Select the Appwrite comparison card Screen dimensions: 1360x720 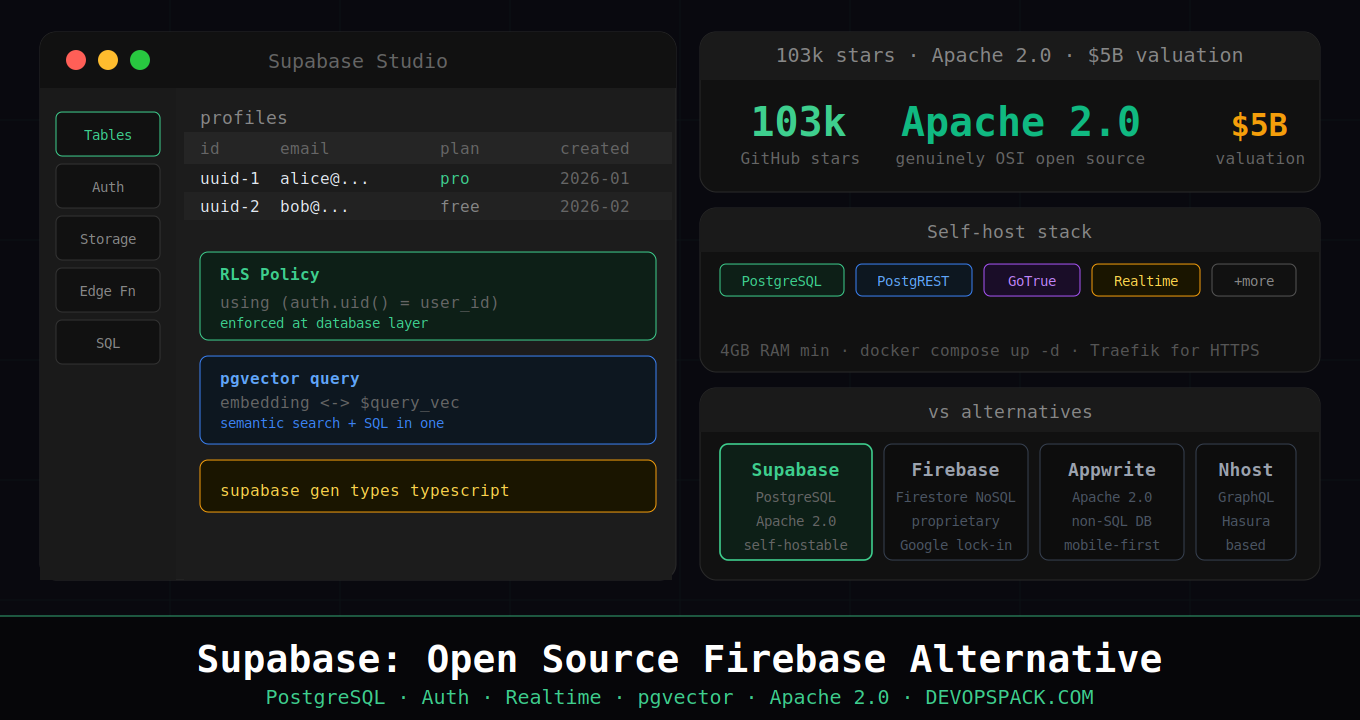click(x=1112, y=502)
